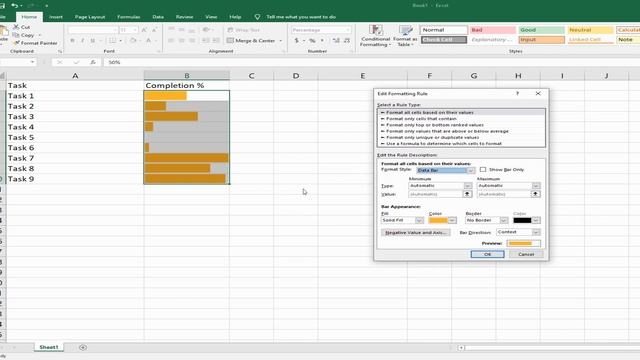Enable the Show Bar Only checkbox
The height and width of the screenshot is (360, 640).
click(483, 169)
